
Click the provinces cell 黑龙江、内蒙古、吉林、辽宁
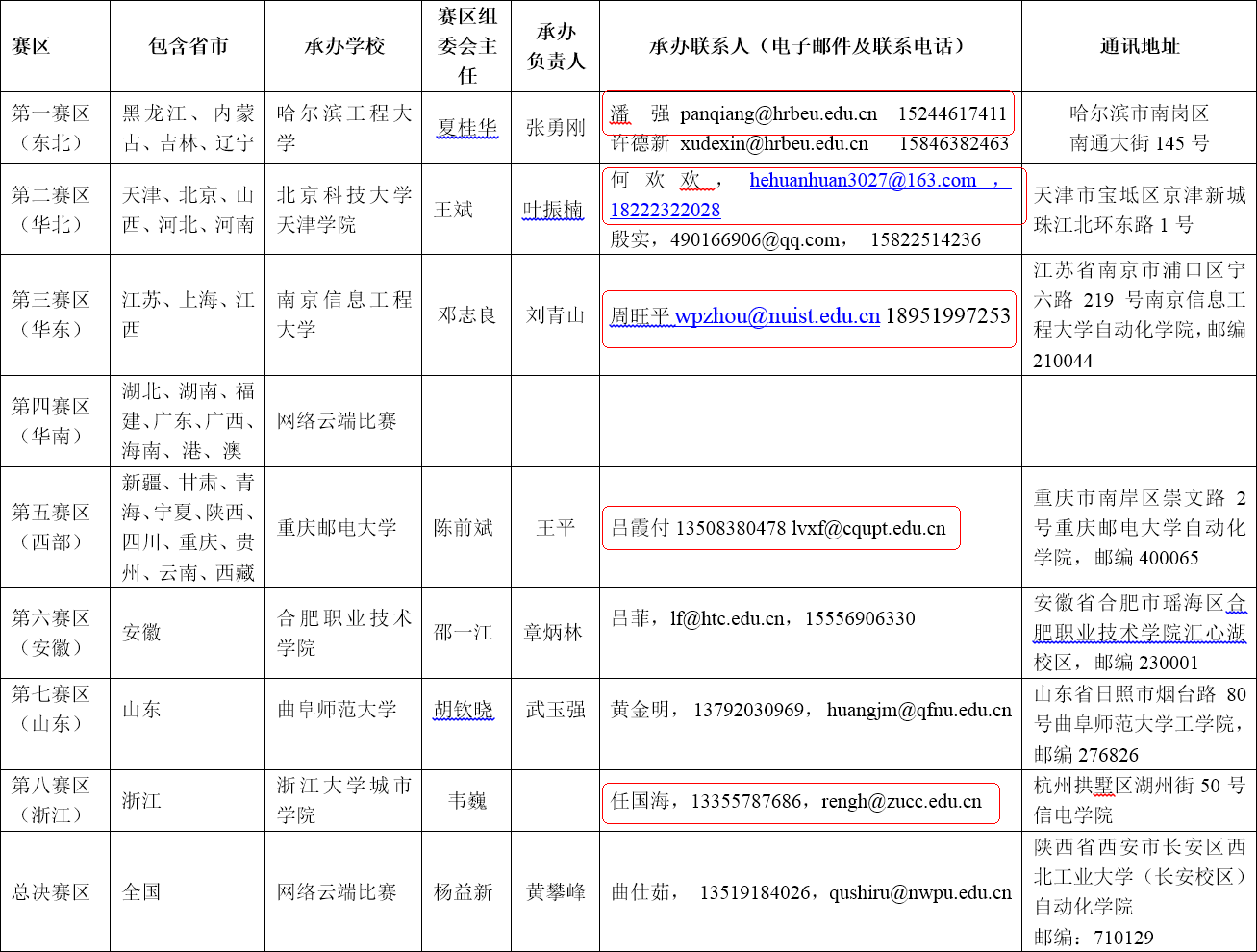188,128
